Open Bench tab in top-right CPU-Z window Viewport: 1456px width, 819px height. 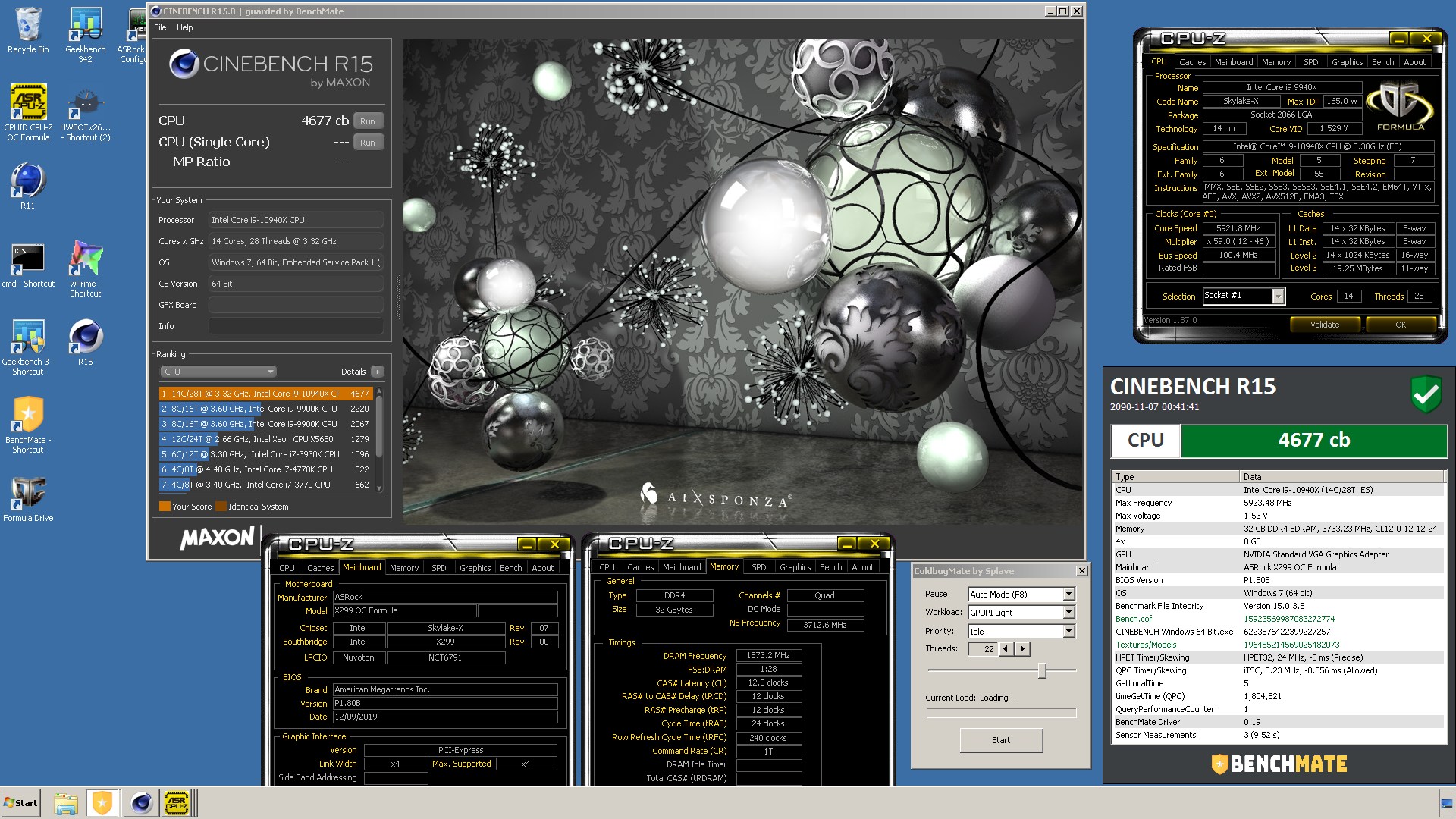click(1382, 62)
